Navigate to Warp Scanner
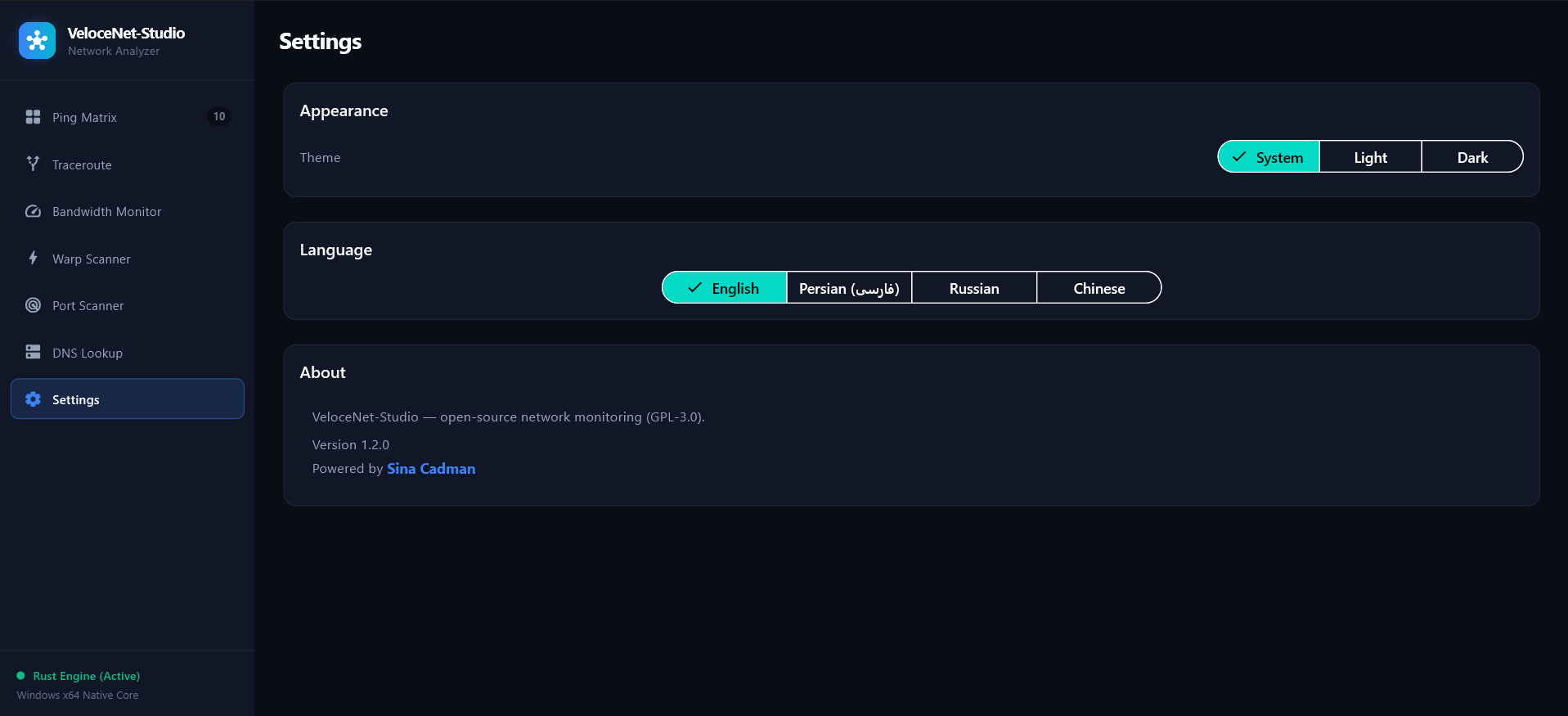This screenshot has width=1568, height=716. (x=128, y=259)
